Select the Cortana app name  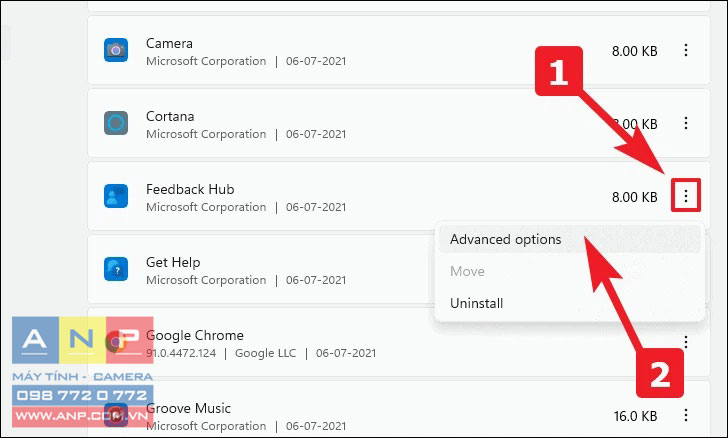170,116
